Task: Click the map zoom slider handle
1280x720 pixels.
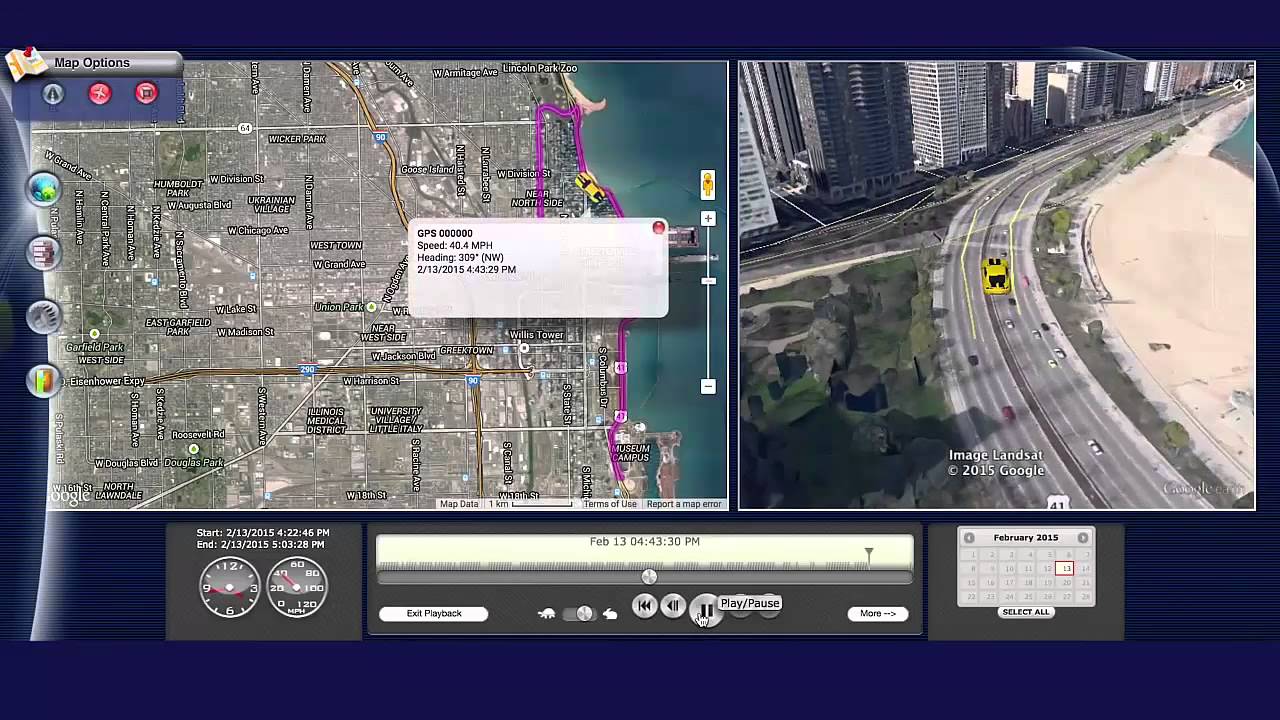Action: pos(708,282)
